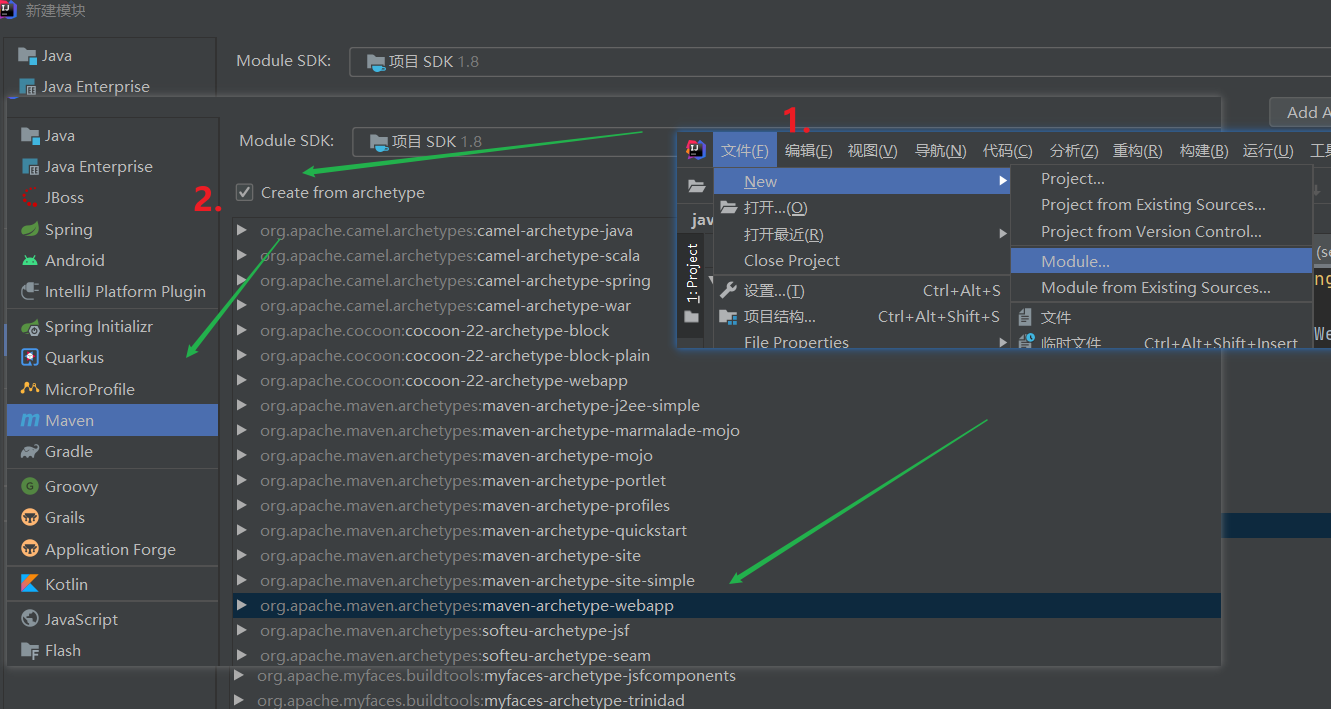Click the Flash folder icon
The height and width of the screenshot is (709, 1331).
[29, 650]
